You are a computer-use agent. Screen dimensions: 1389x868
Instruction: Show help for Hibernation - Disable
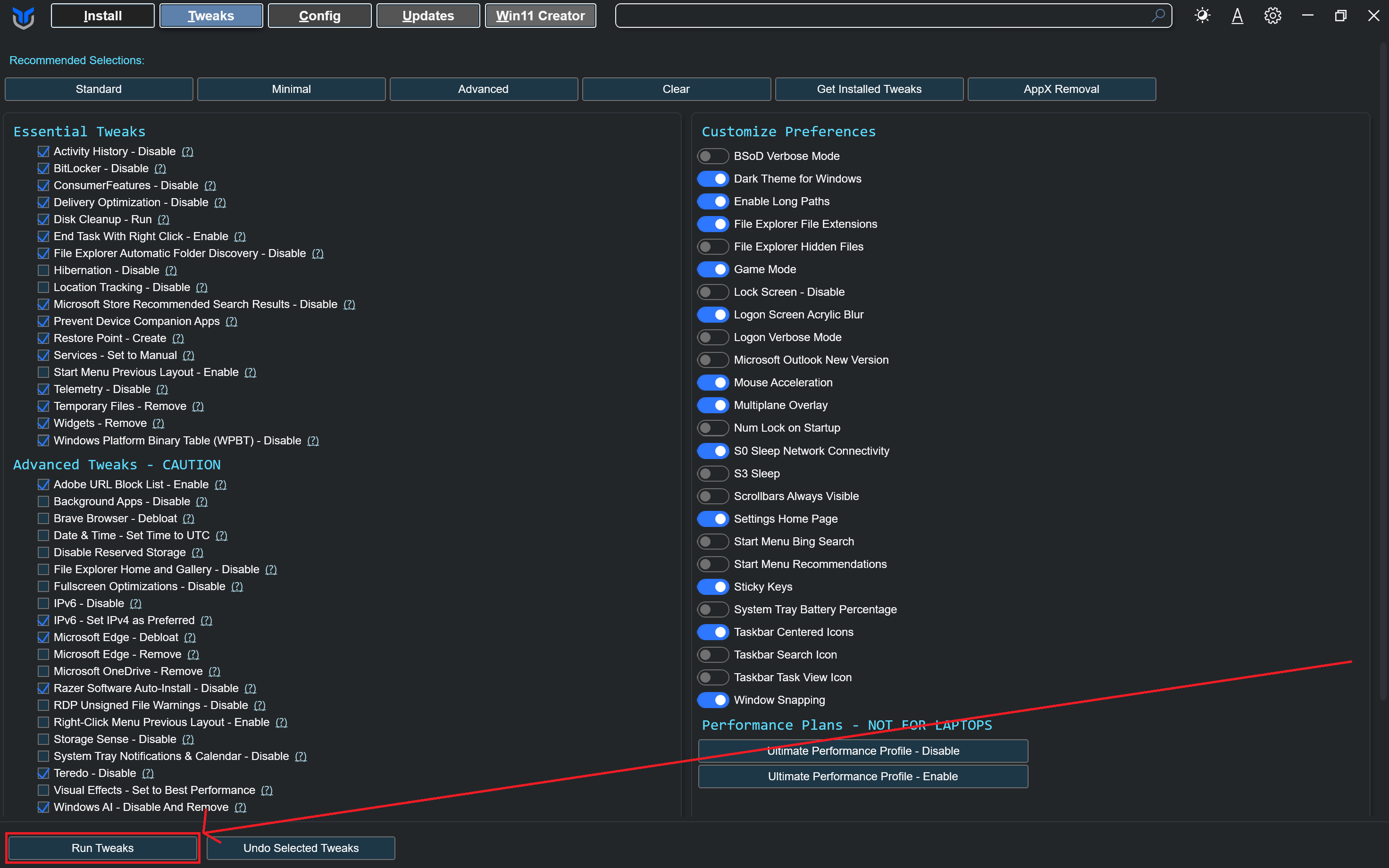(x=171, y=270)
